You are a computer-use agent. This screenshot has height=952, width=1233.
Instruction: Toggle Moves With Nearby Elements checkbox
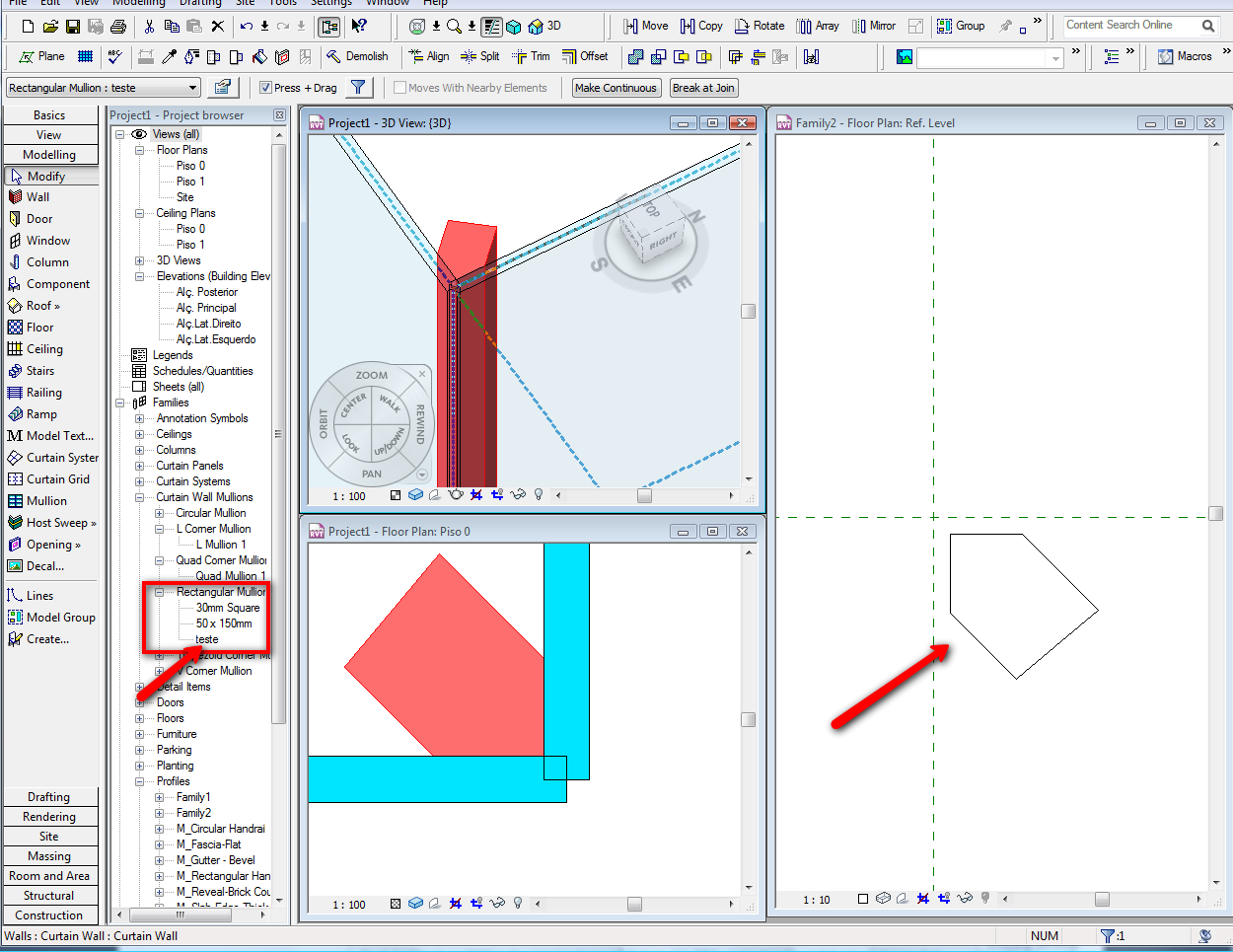pos(400,88)
